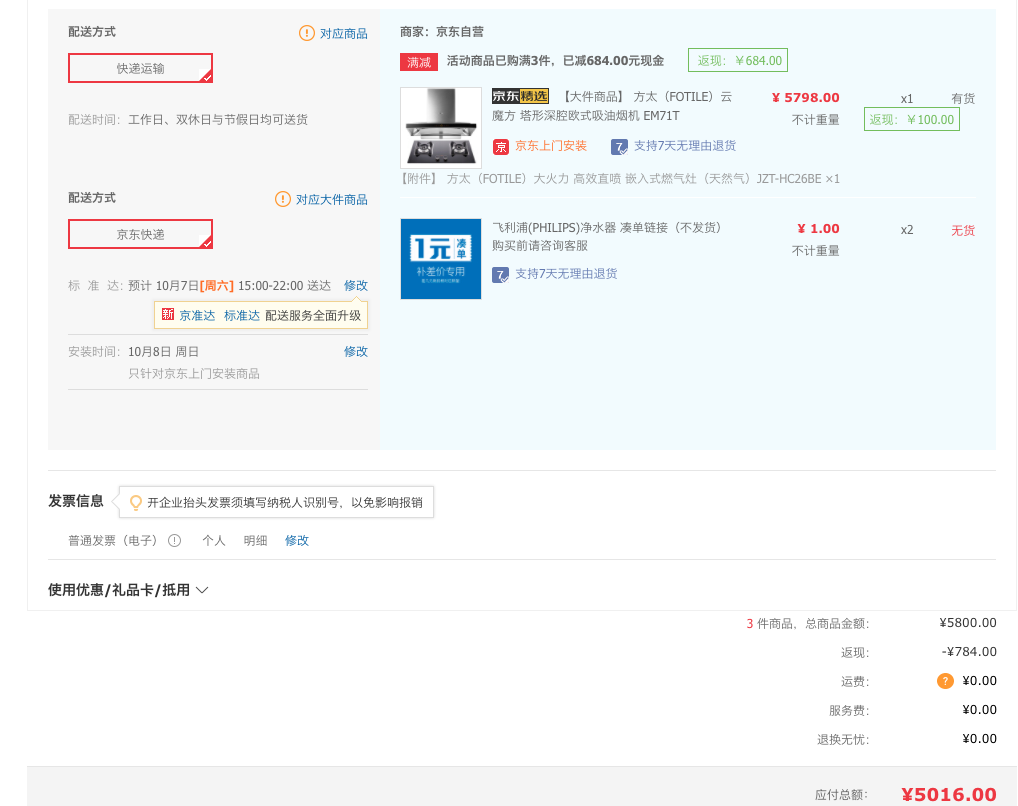Screen dimensions: 1018x806
Task: Click the 返现: ¥684.00 badge
Action: point(738,60)
